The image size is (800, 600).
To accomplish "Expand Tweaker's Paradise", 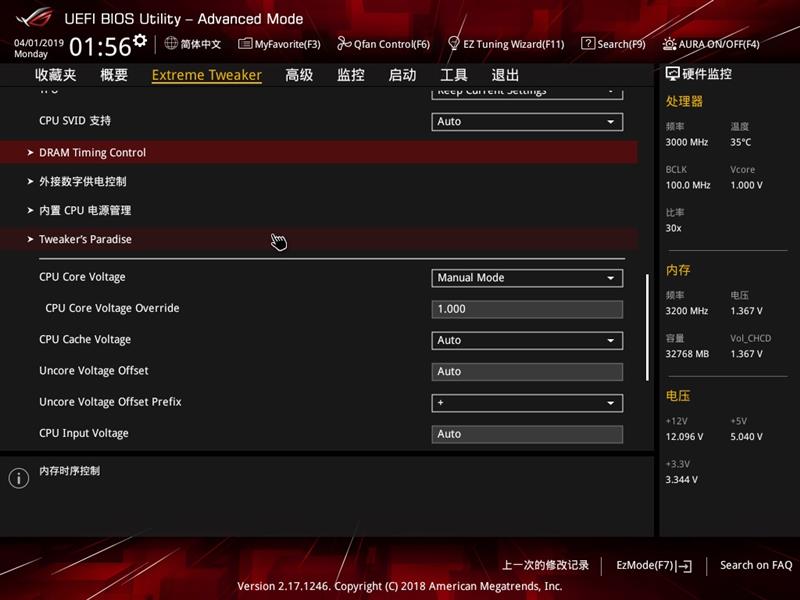I will point(85,239).
